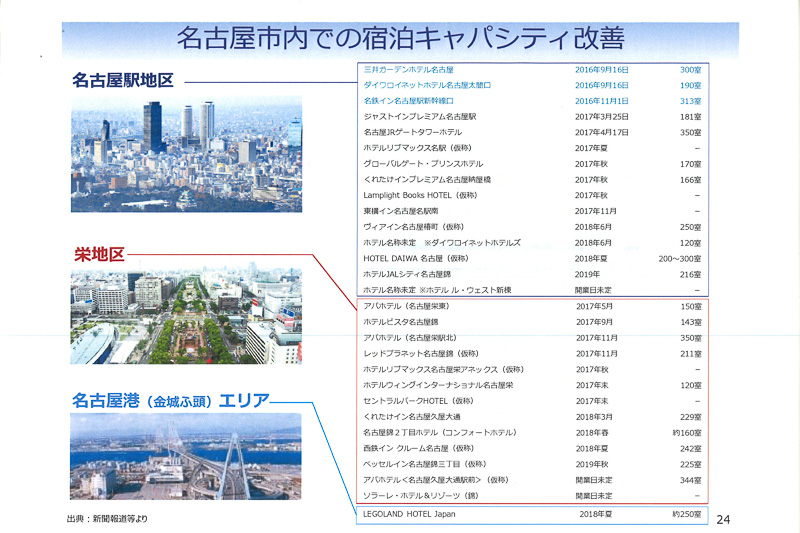Image resolution: width=800 pixels, height=533 pixels.
Task: Select くれたけイン名古屋久屋大通
Action: (x=412, y=417)
